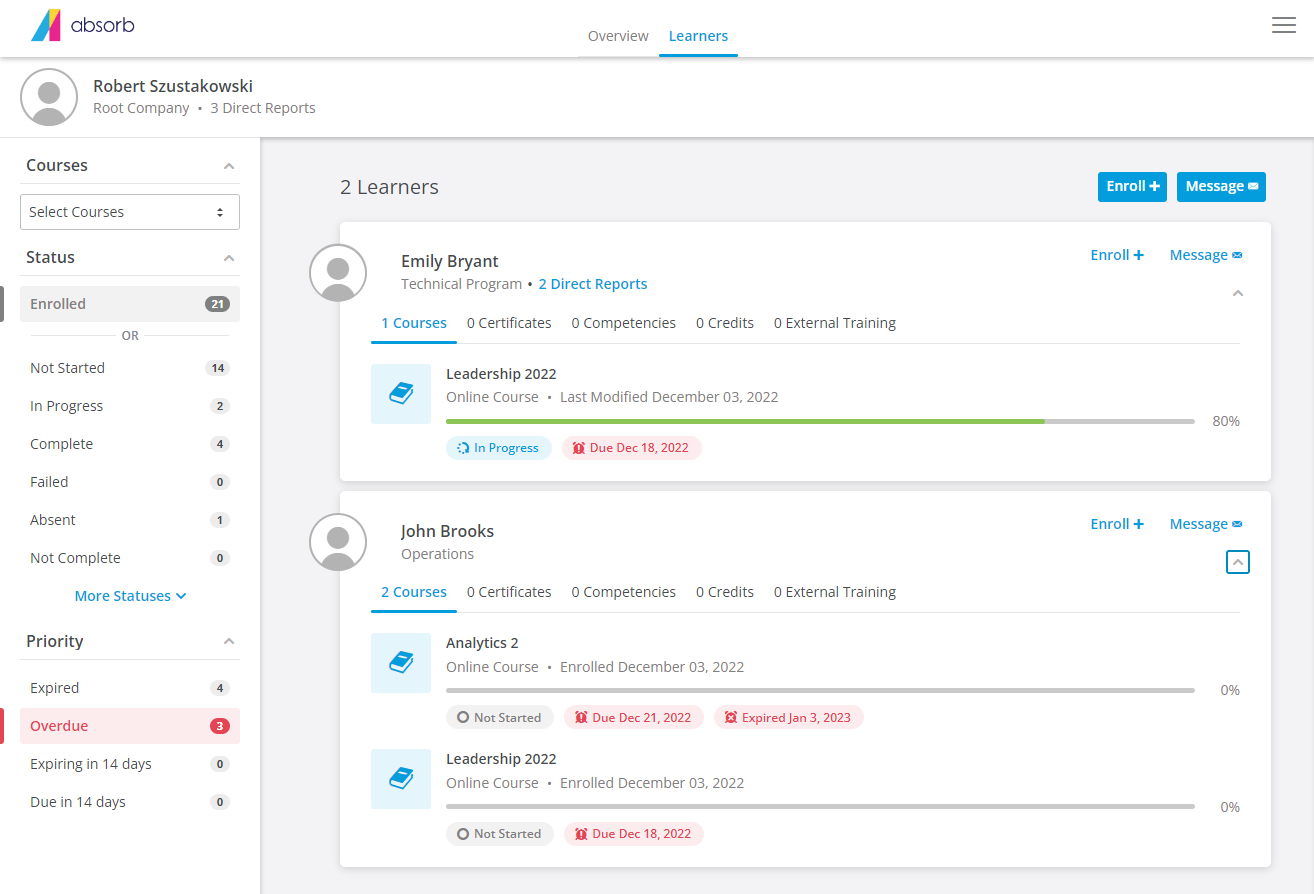Screen dimensions: 1314x894
Task: Expand More Statuses list
Action: (x=130, y=596)
